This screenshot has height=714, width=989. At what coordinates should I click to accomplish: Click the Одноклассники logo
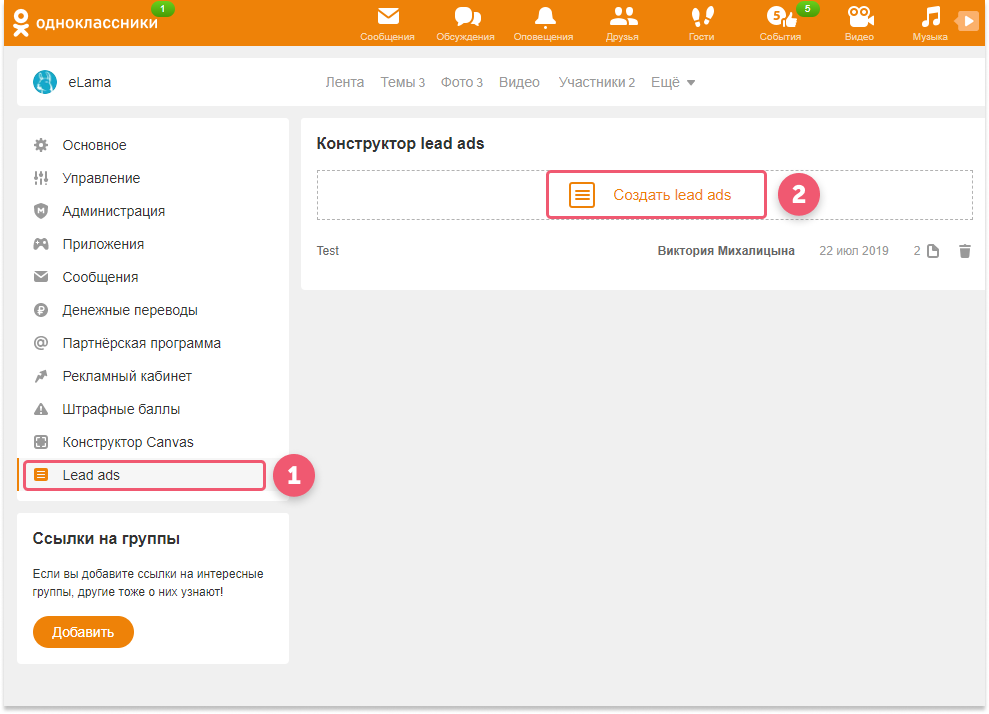86,22
